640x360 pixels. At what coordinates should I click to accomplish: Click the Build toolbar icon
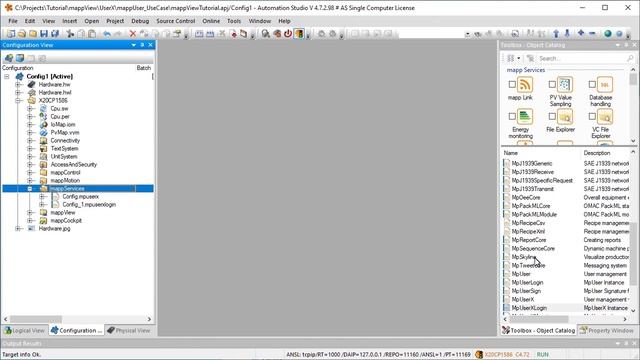199,34
